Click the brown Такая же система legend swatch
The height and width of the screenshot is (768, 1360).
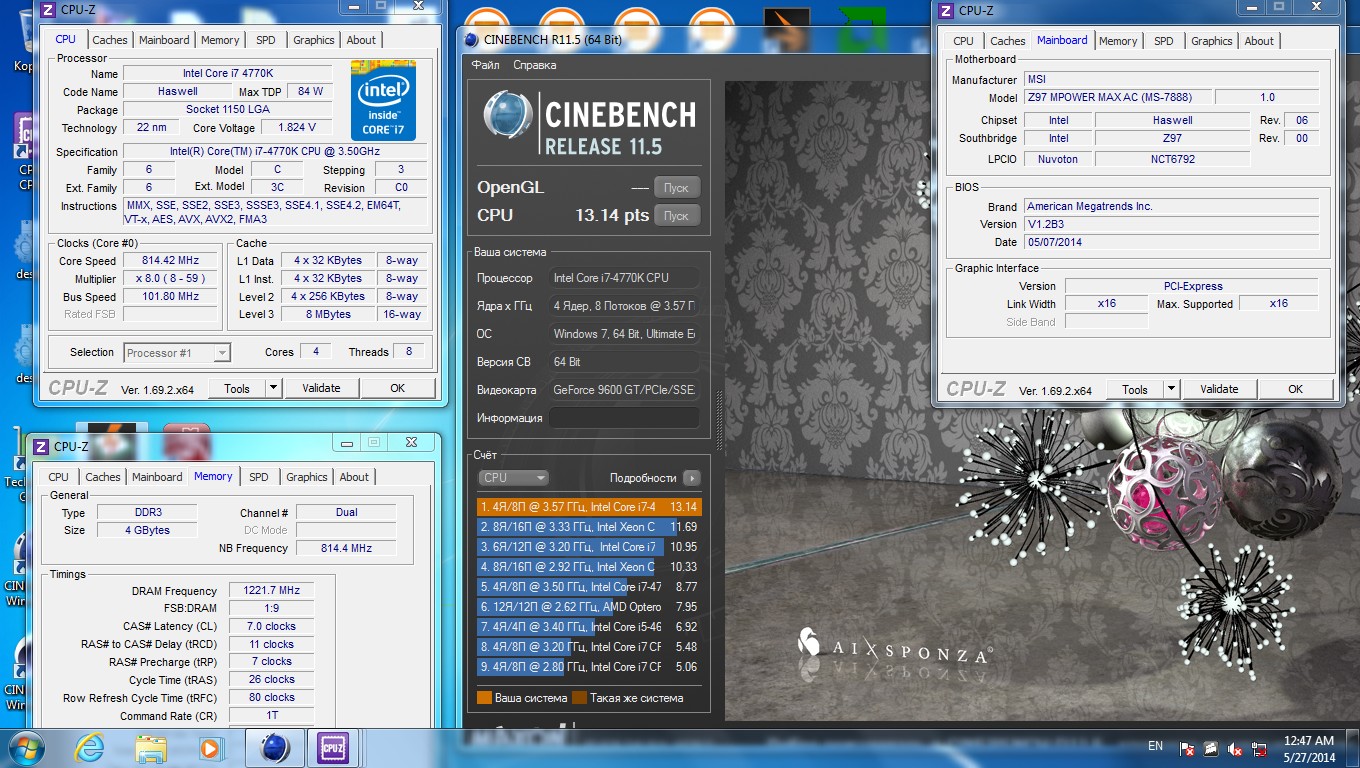pos(579,698)
